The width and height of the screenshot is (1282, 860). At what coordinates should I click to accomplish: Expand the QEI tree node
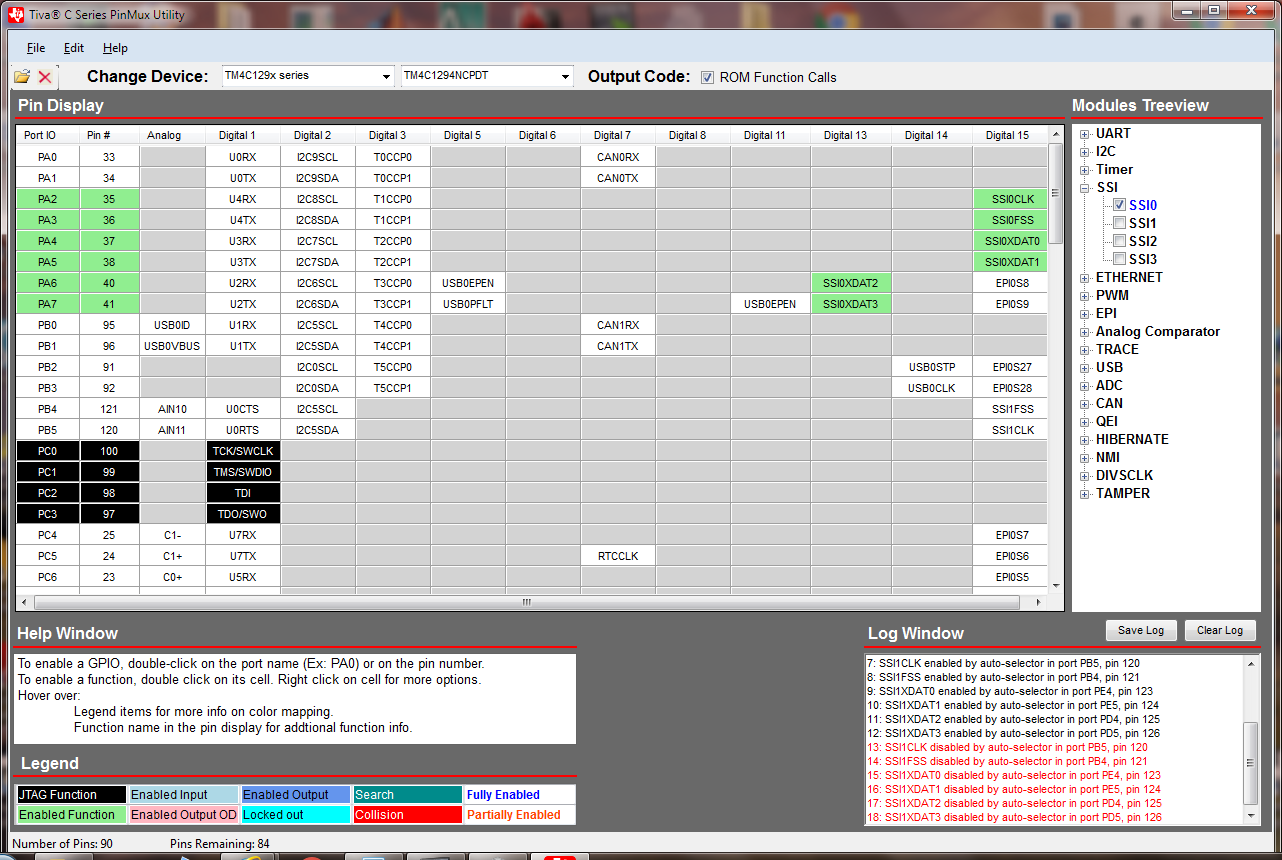pyautogui.click(x=1085, y=421)
